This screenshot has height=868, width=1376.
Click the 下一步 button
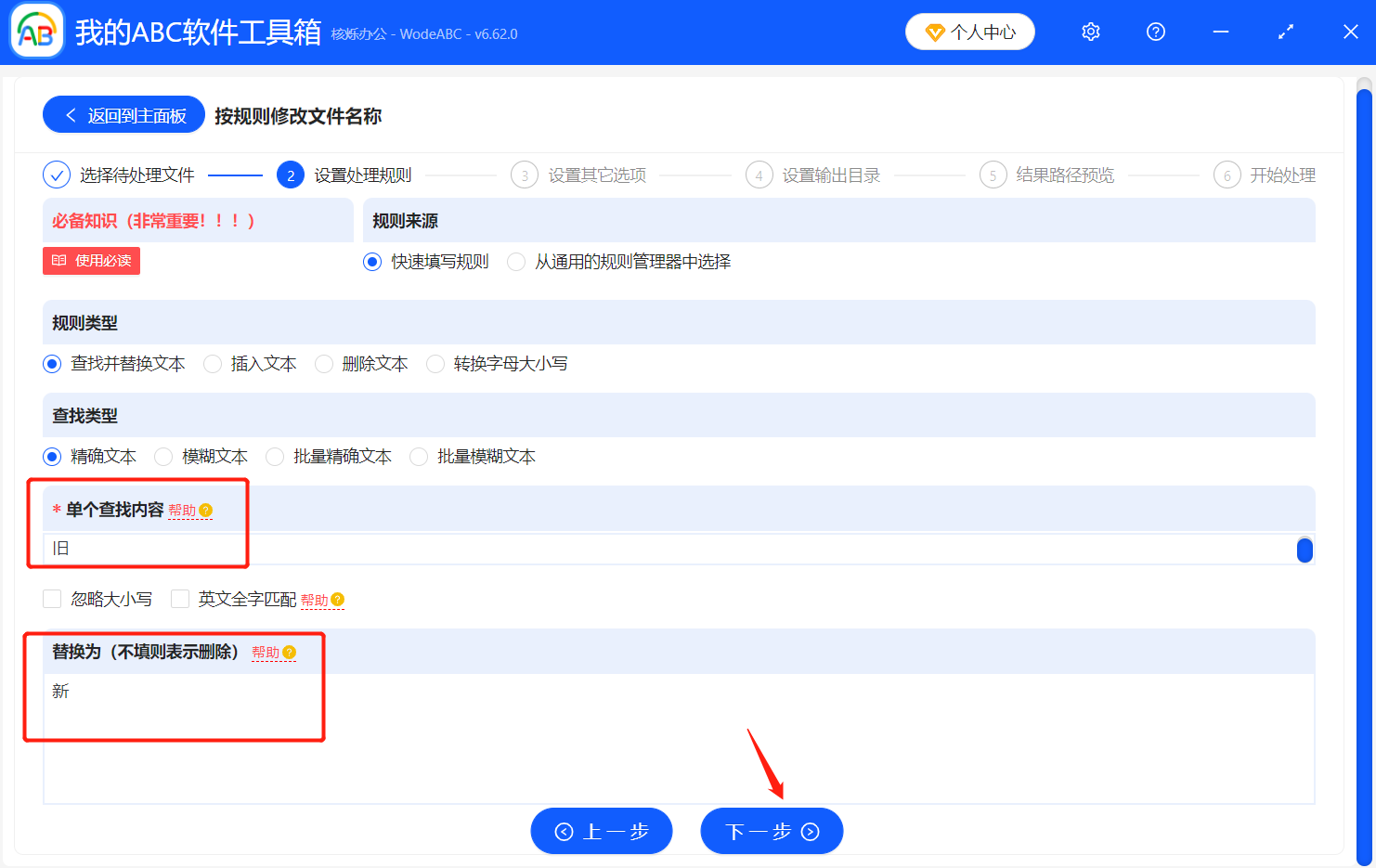pos(772,831)
